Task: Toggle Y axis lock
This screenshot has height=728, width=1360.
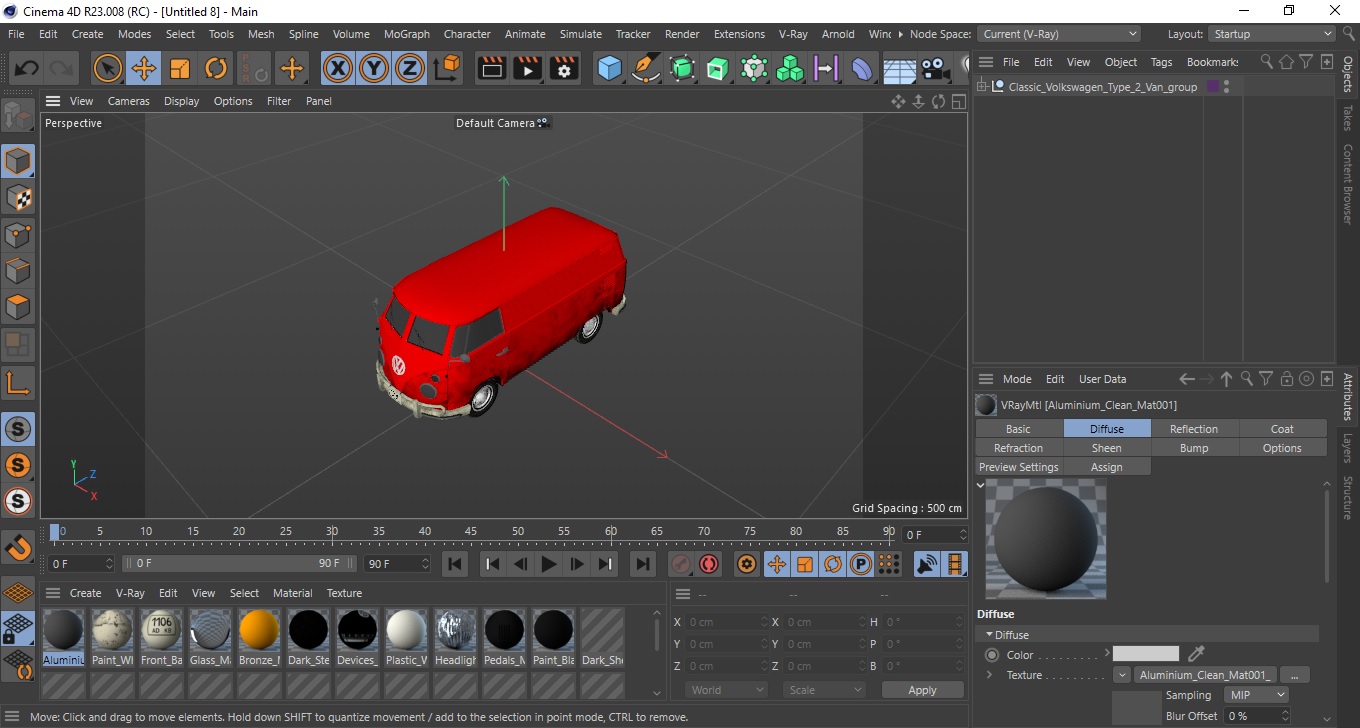Action: [374, 68]
